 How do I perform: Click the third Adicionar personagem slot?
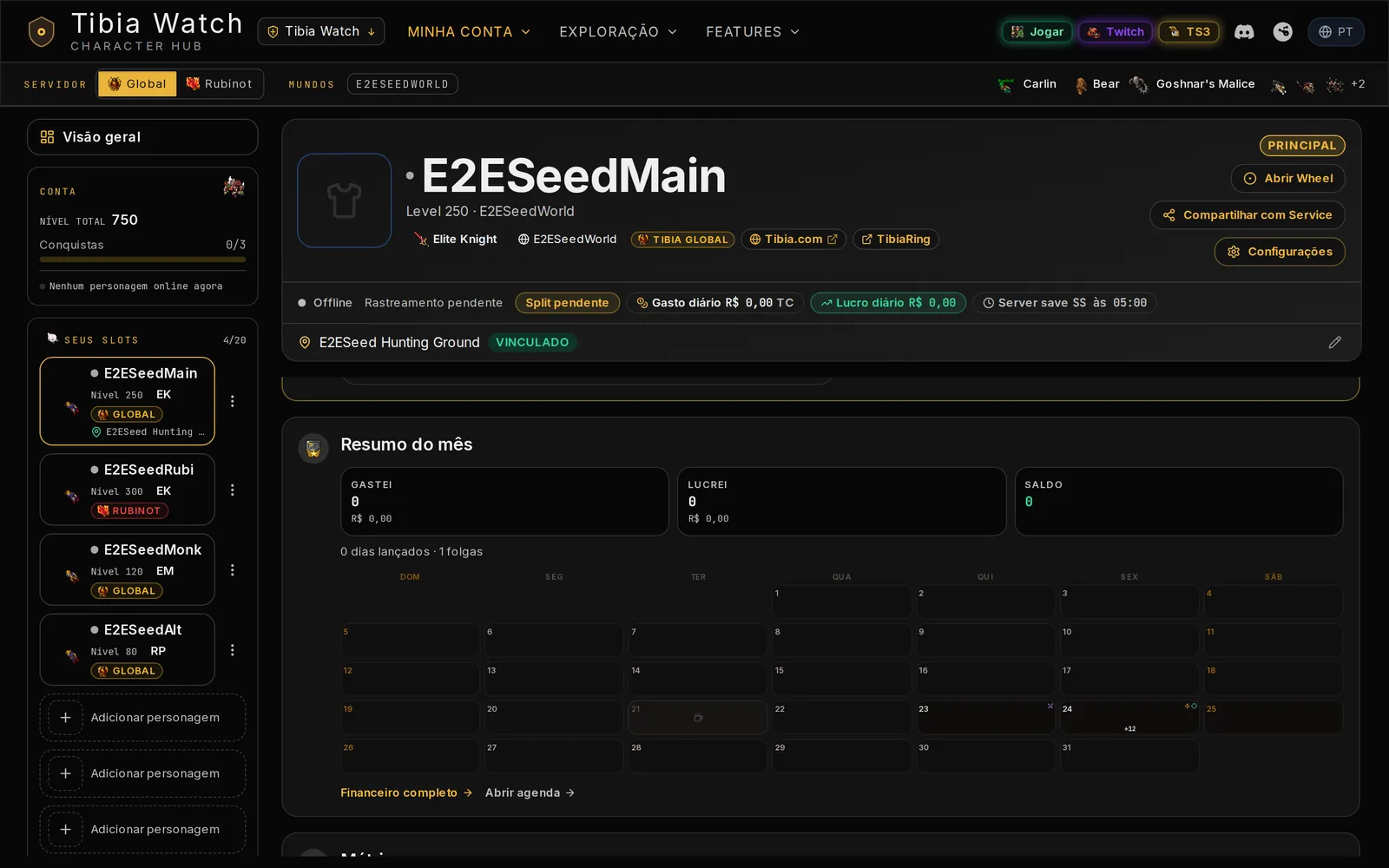[142, 829]
